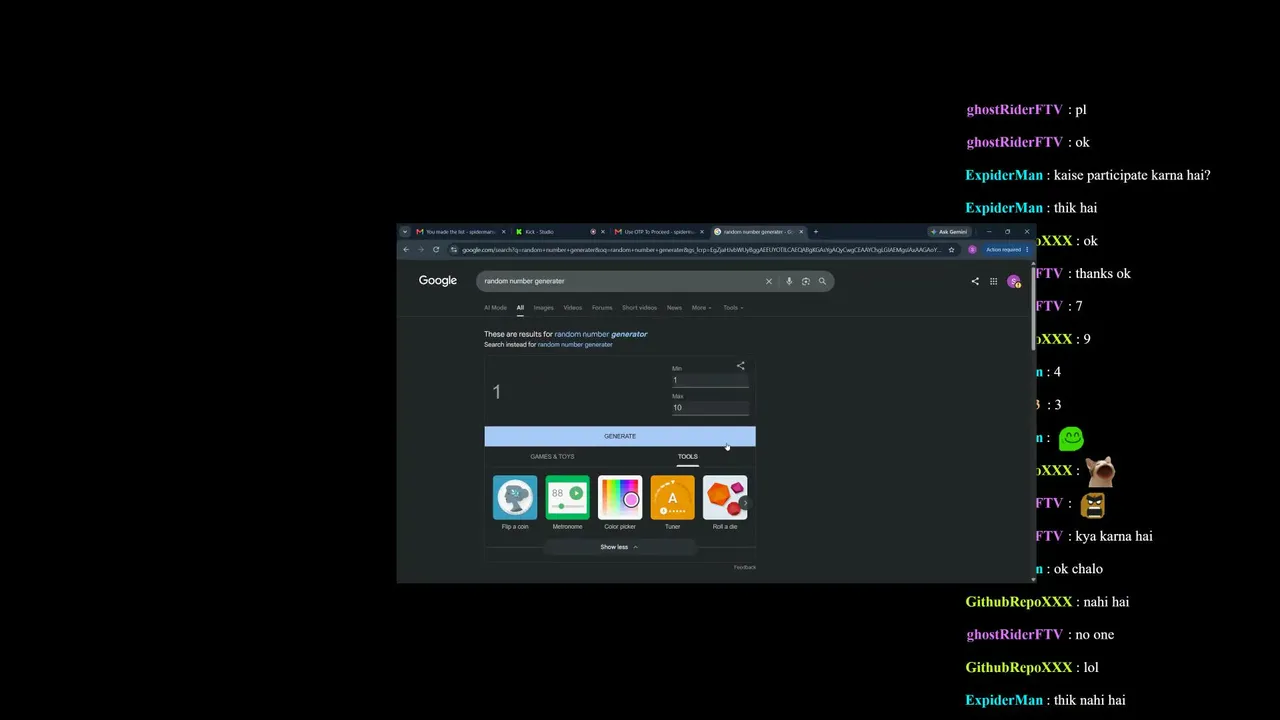The width and height of the screenshot is (1280, 720).
Task: Open the tab search dropdown arrow
Action: coord(405,232)
